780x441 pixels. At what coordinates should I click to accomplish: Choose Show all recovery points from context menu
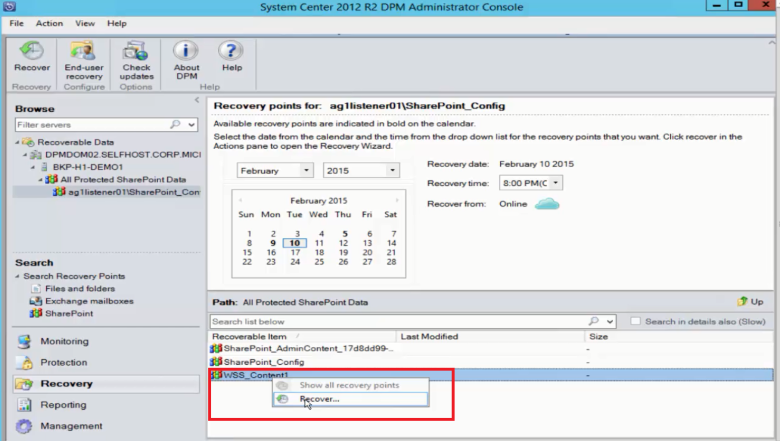(350, 385)
